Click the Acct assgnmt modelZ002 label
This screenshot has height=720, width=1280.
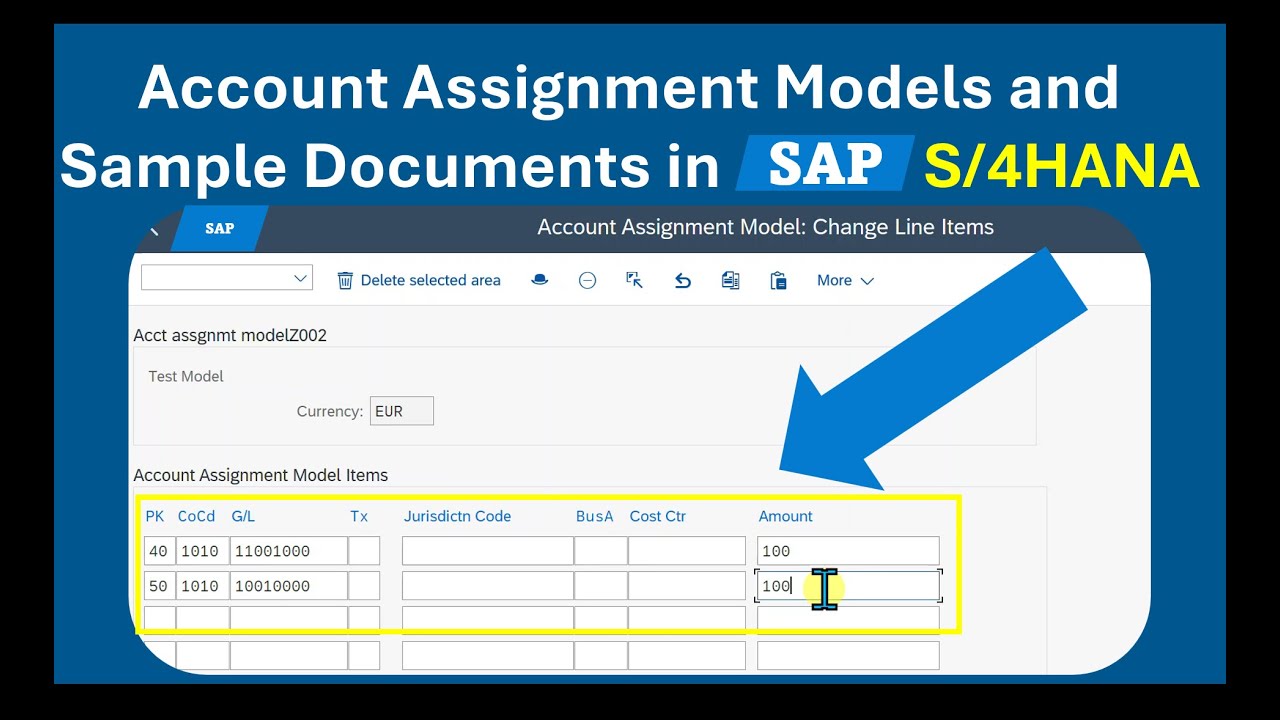(x=230, y=335)
